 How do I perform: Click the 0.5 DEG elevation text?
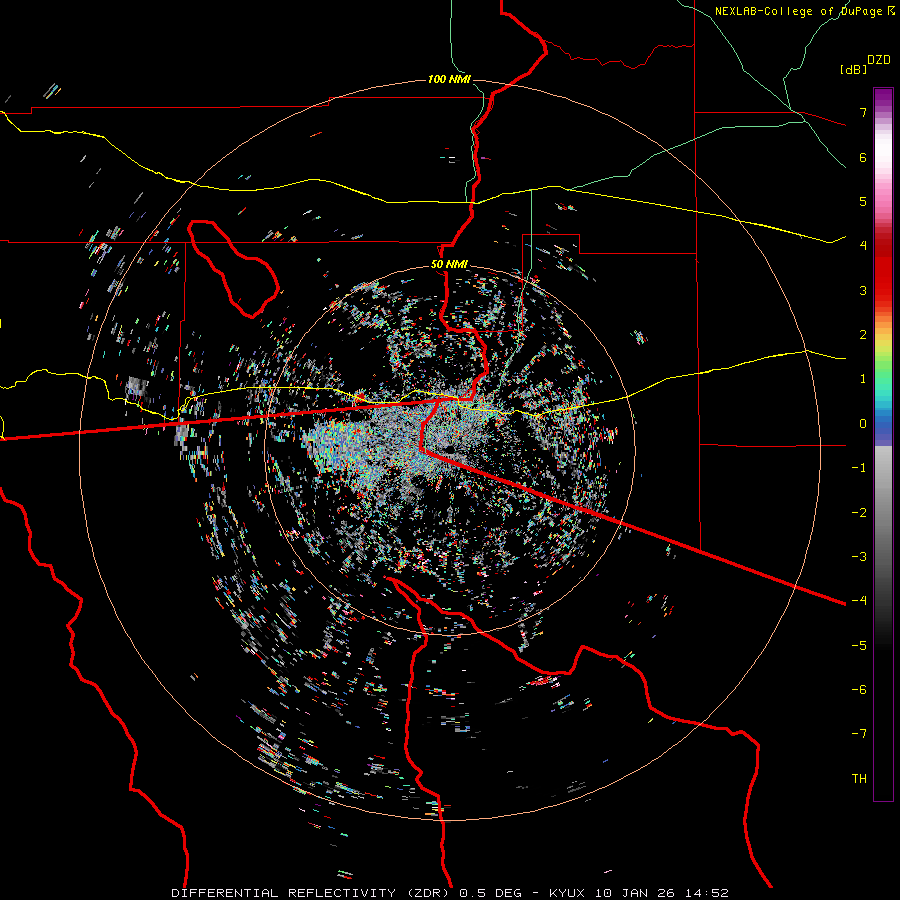point(490,893)
